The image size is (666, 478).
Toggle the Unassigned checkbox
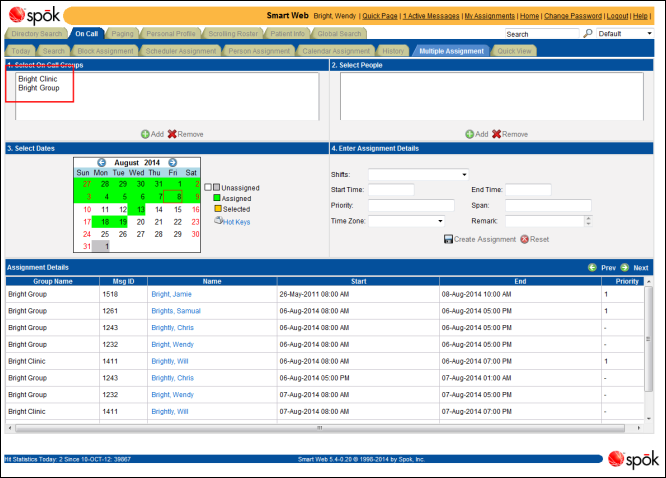(x=208, y=187)
